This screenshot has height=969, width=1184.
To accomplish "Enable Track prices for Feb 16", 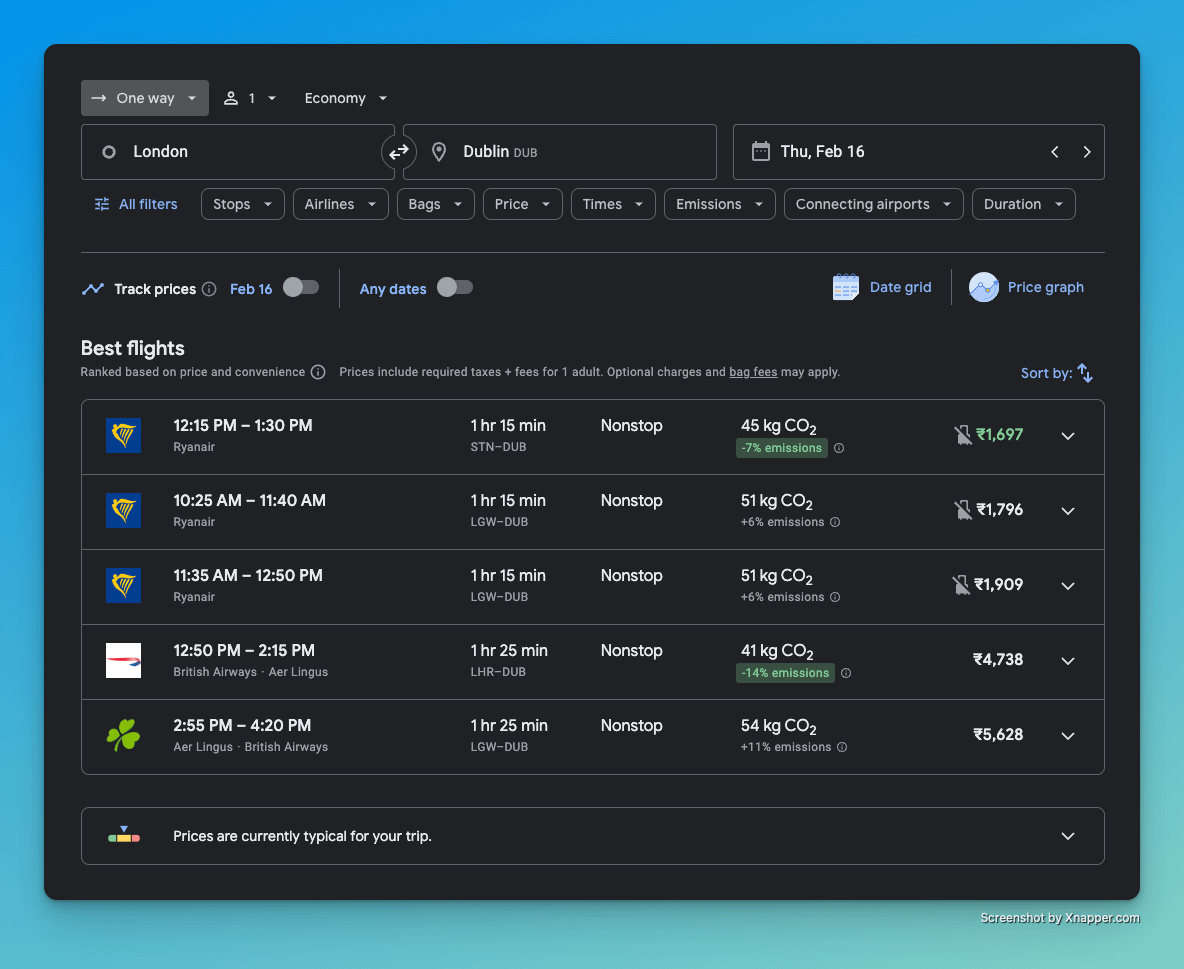I will click(x=300, y=288).
